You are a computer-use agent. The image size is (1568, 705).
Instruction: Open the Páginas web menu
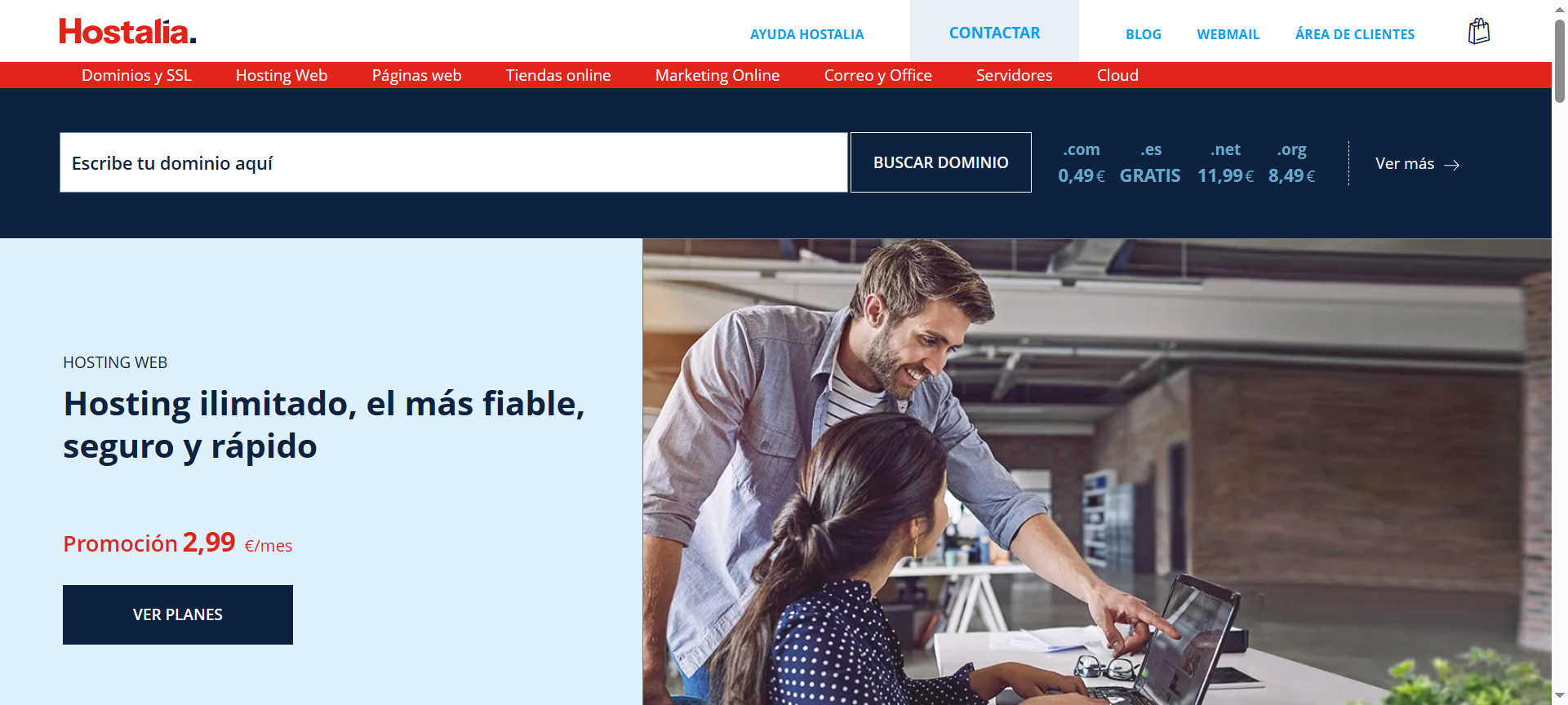[x=416, y=75]
